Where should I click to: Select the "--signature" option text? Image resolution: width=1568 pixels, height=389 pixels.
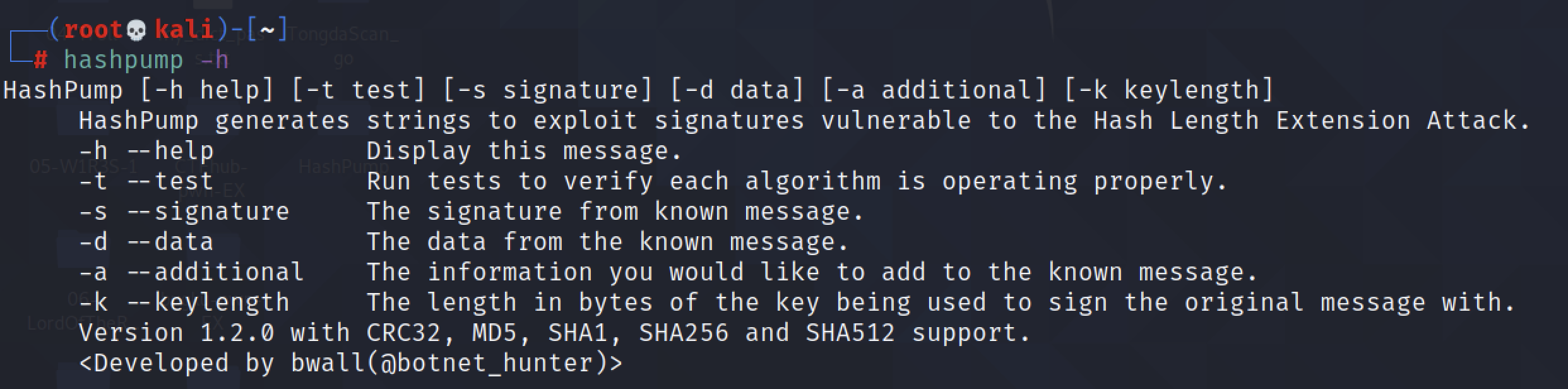208,212
